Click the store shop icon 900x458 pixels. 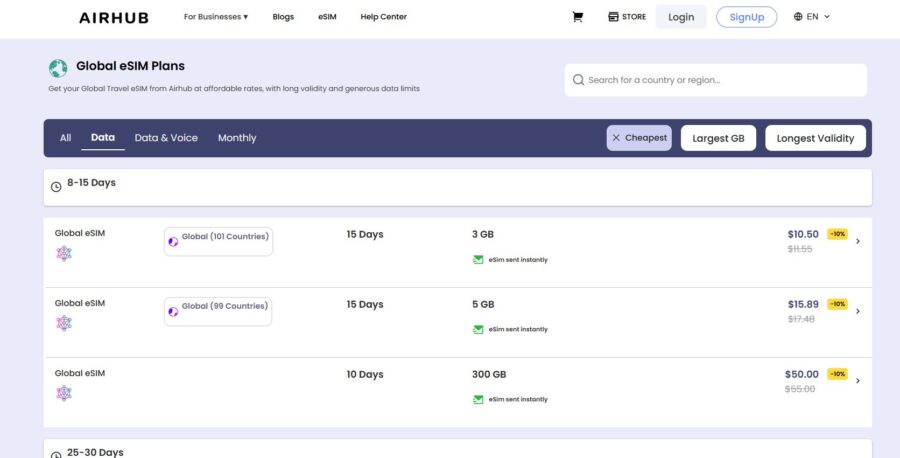pyautogui.click(x=613, y=17)
